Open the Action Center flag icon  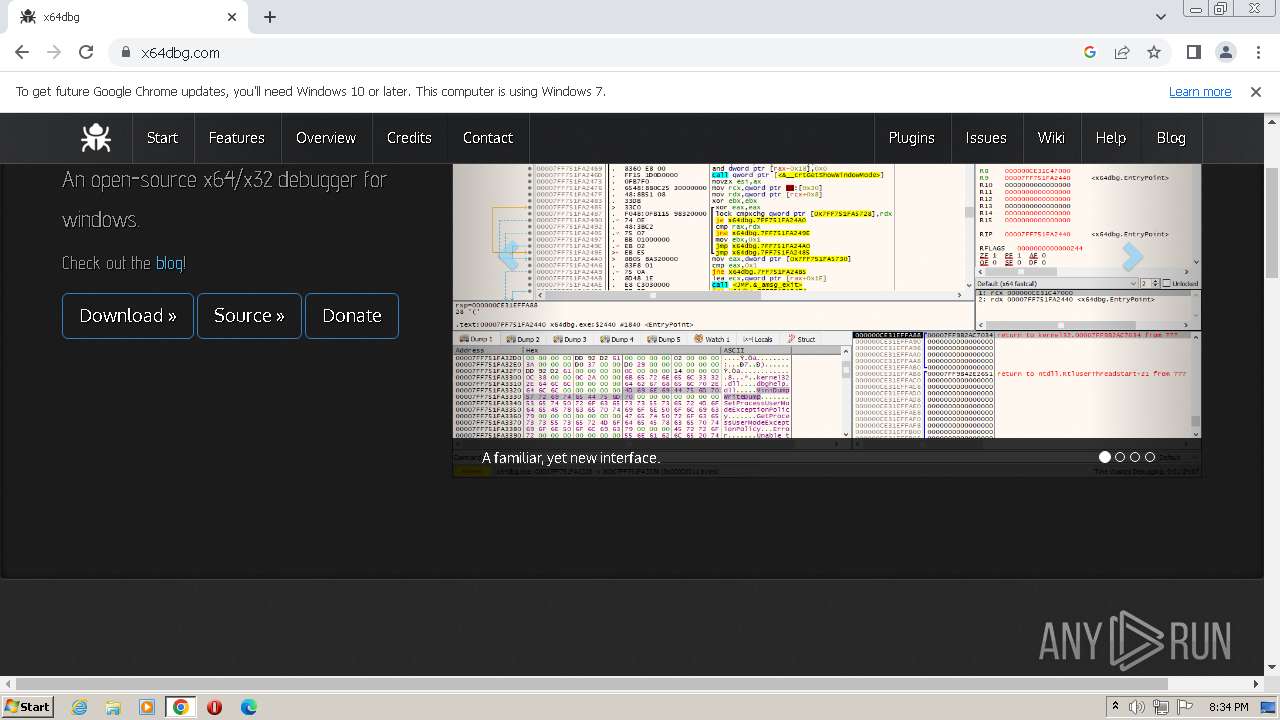pyautogui.click(x=1185, y=707)
